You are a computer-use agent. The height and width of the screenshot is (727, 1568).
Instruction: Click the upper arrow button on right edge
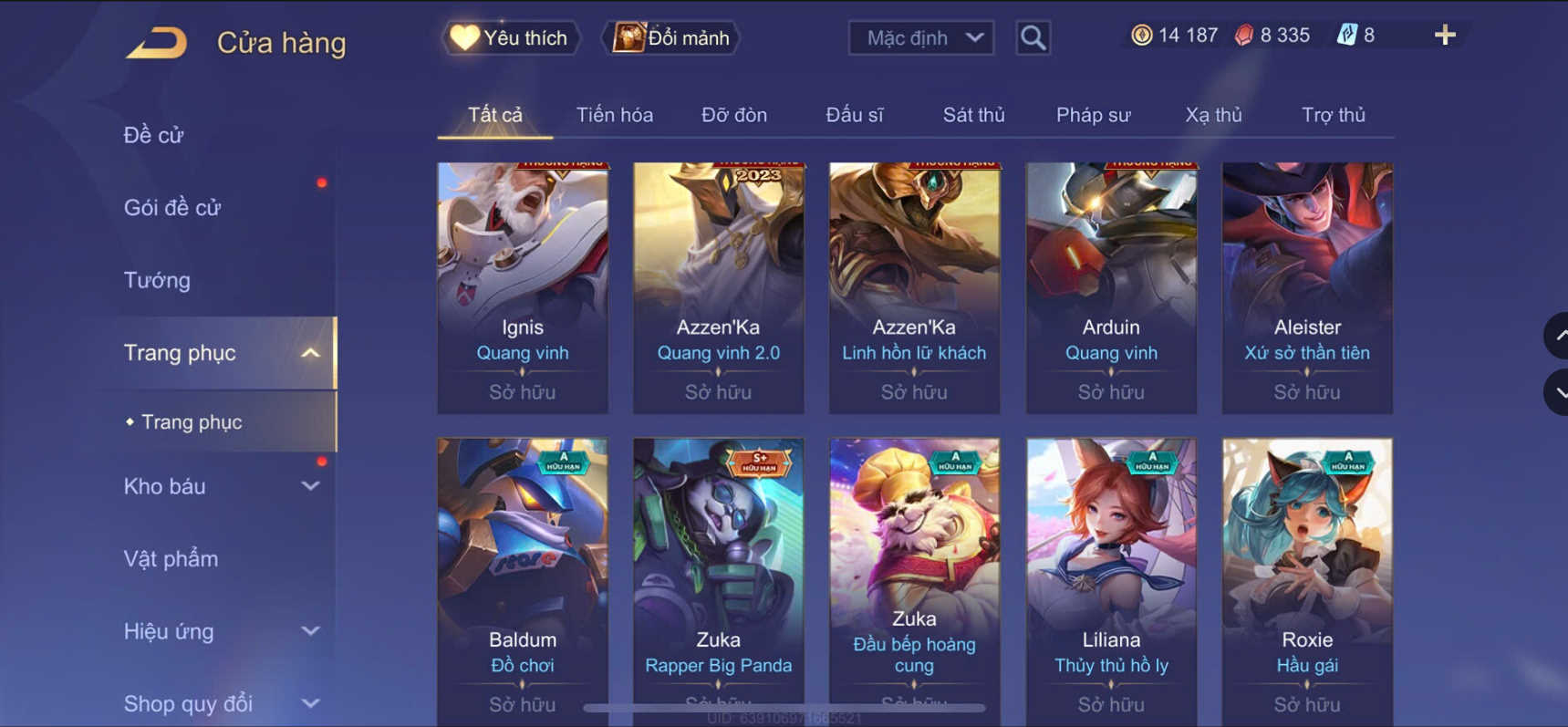[x=1557, y=336]
